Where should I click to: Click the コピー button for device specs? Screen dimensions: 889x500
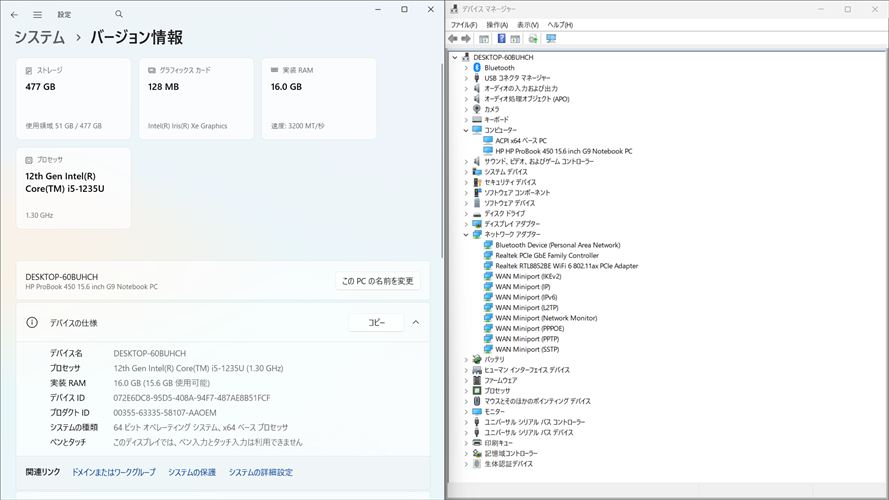(376, 323)
